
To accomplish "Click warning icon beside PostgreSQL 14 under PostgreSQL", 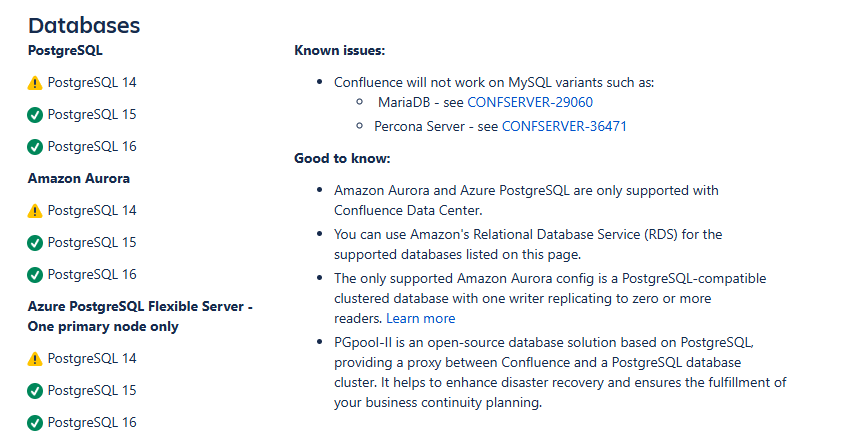I will [x=35, y=83].
